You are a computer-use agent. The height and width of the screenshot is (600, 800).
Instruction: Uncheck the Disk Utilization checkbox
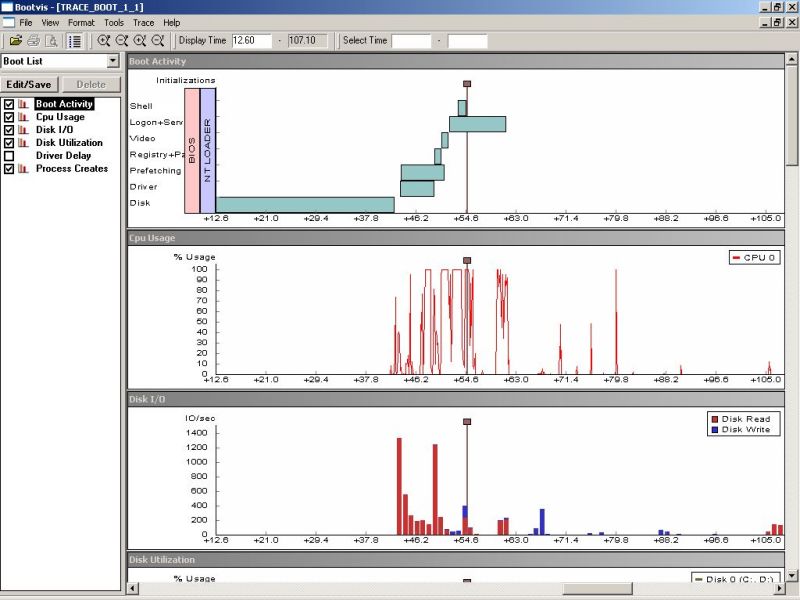(x=9, y=143)
